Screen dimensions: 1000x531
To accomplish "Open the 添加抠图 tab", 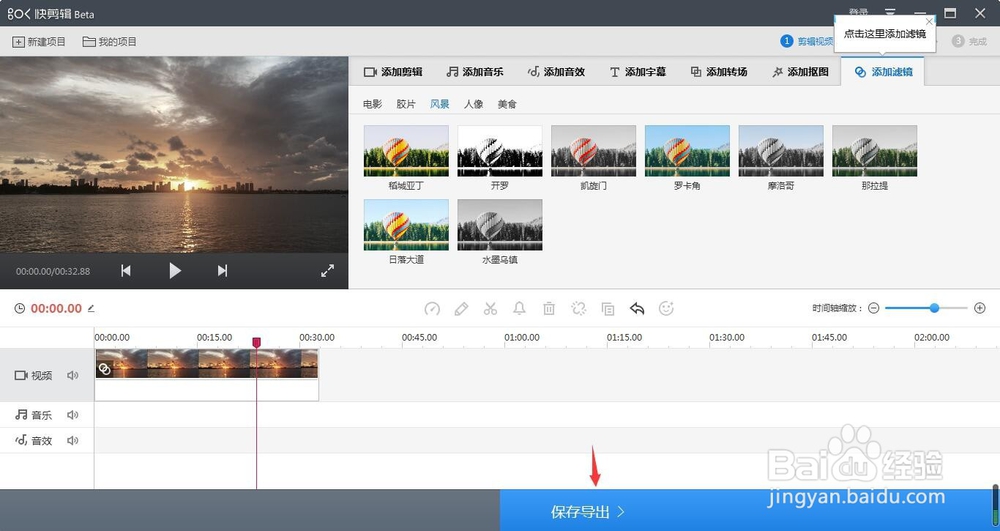I will pyautogui.click(x=800, y=72).
